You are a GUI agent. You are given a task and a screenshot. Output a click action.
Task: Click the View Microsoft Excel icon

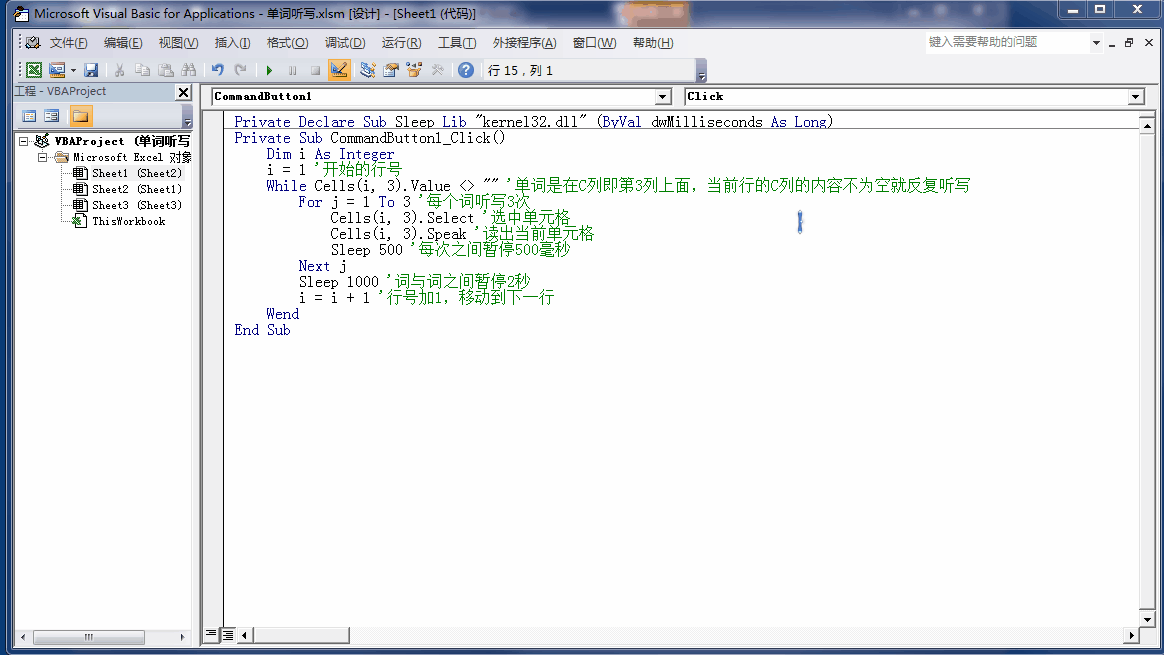coord(34,70)
